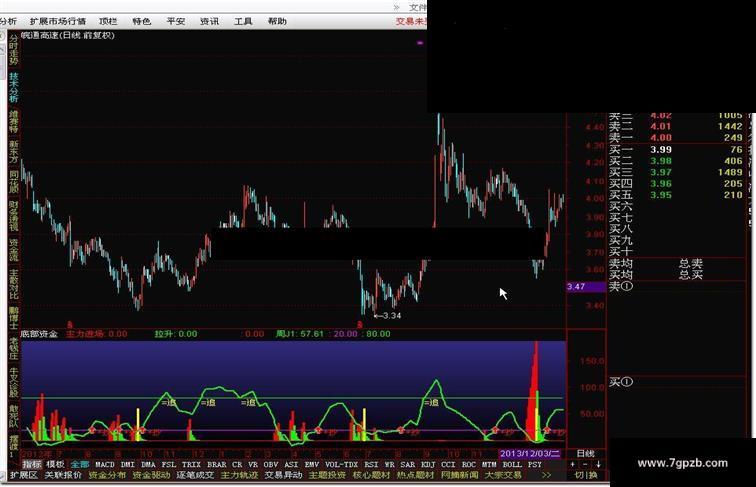Expand more bottom panels with >> arrow
The width and height of the screenshot is (756, 487).
point(546,475)
